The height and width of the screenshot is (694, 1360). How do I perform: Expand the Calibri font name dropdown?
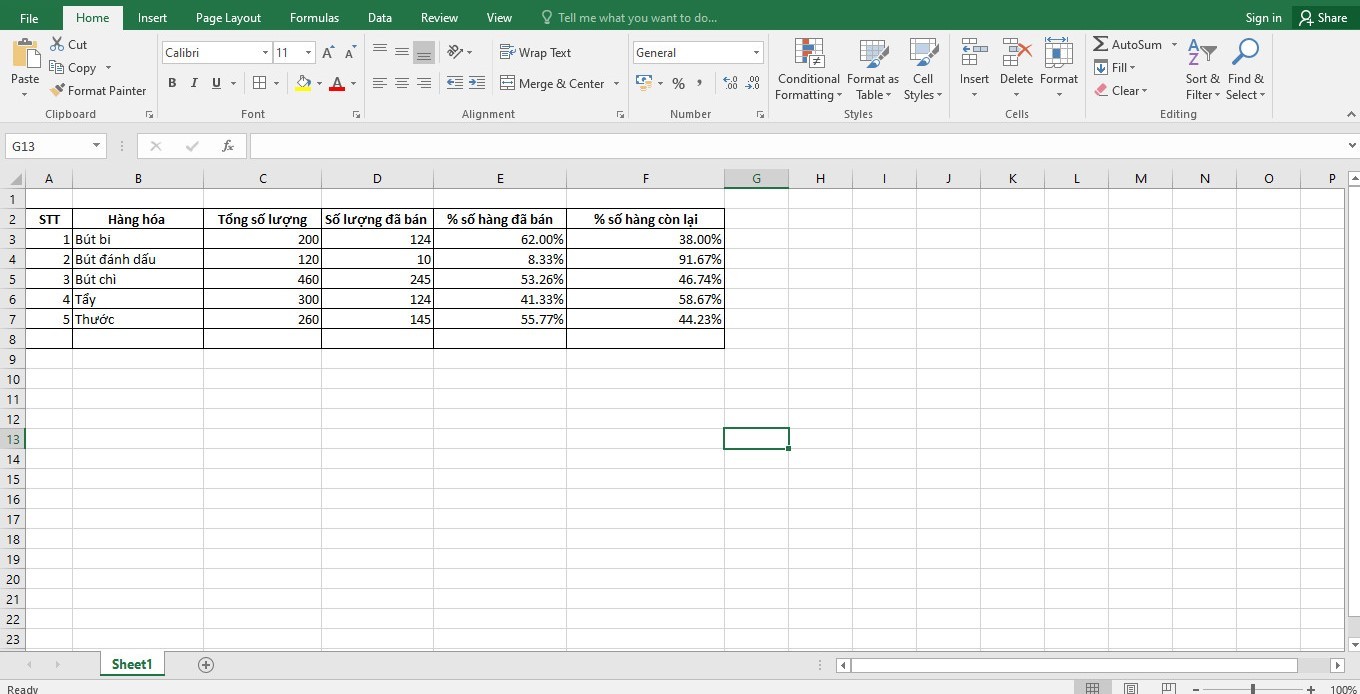pos(265,53)
